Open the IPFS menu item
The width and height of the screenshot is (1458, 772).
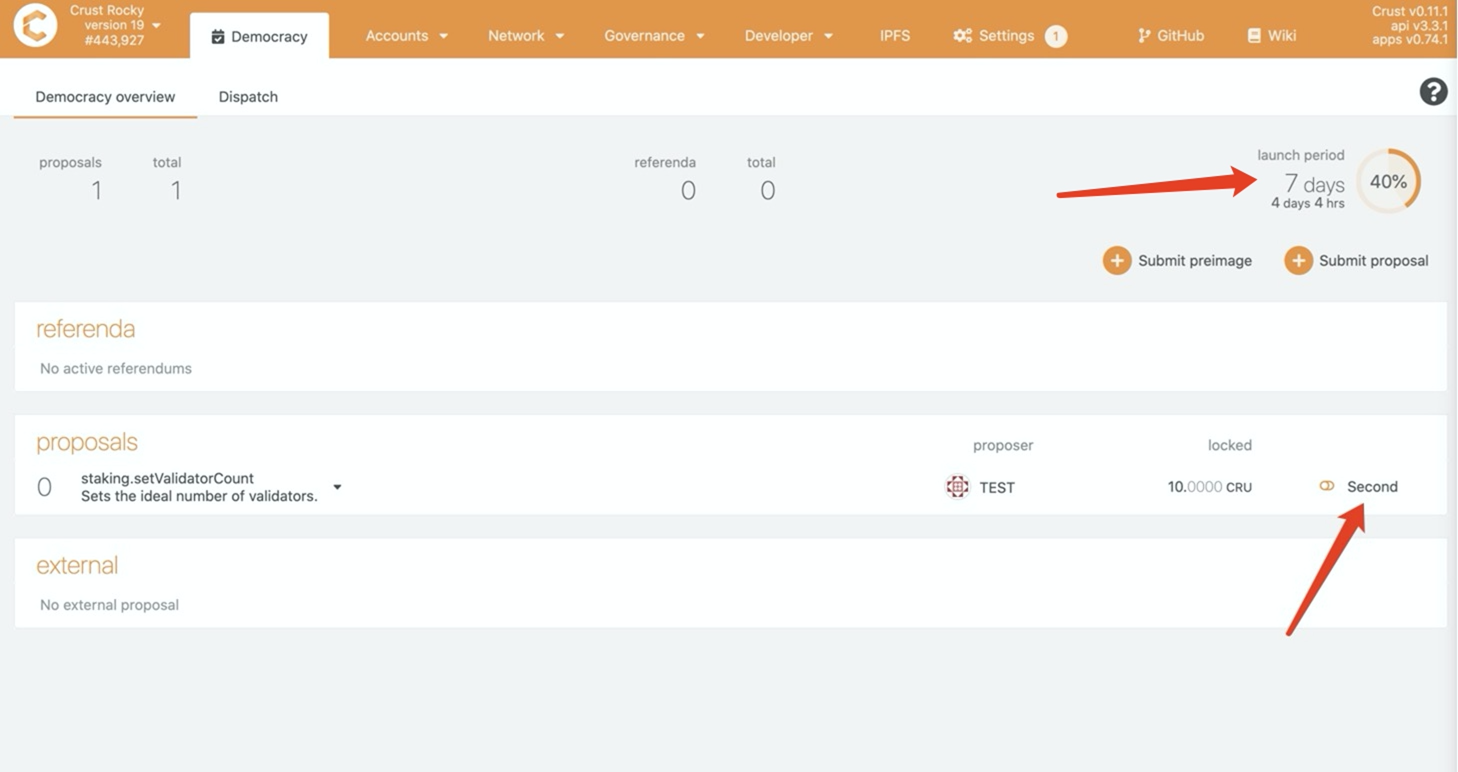[x=895, y=36]
